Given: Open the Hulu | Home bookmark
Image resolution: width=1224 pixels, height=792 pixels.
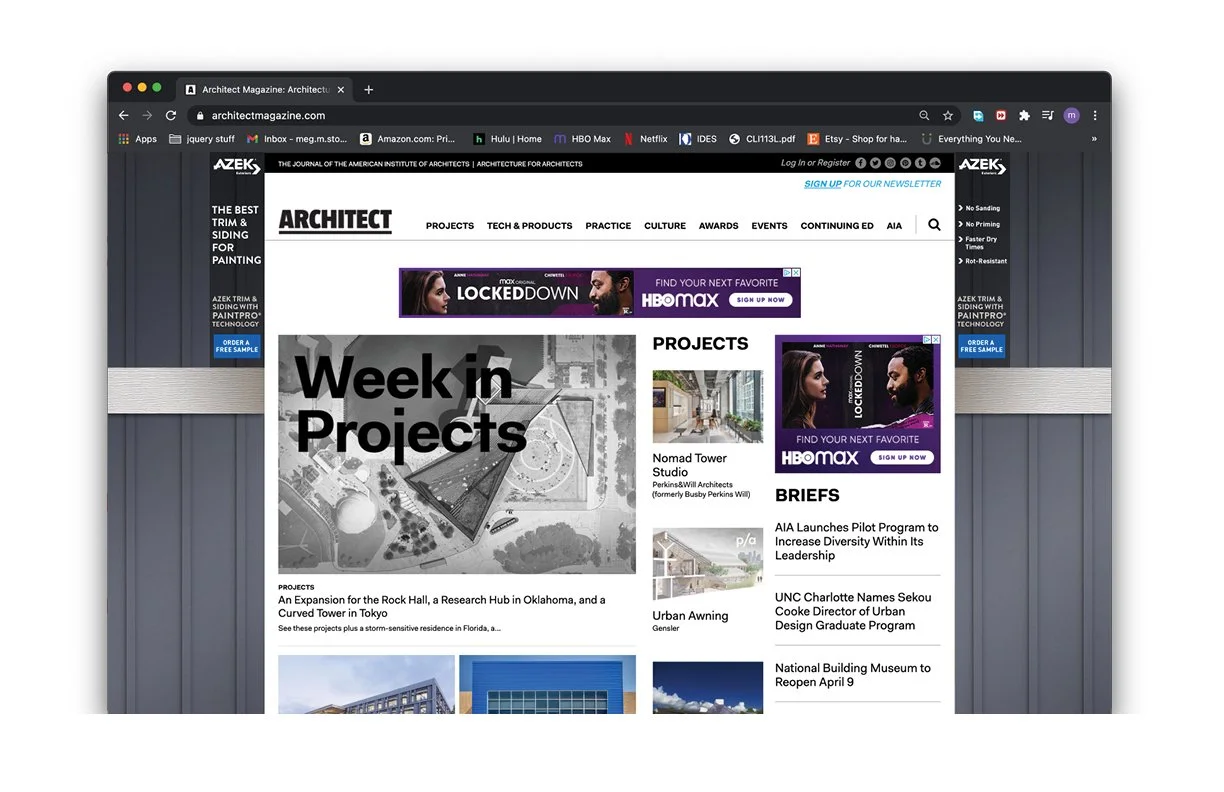Looking at the screenshot, I should [508, 139].
